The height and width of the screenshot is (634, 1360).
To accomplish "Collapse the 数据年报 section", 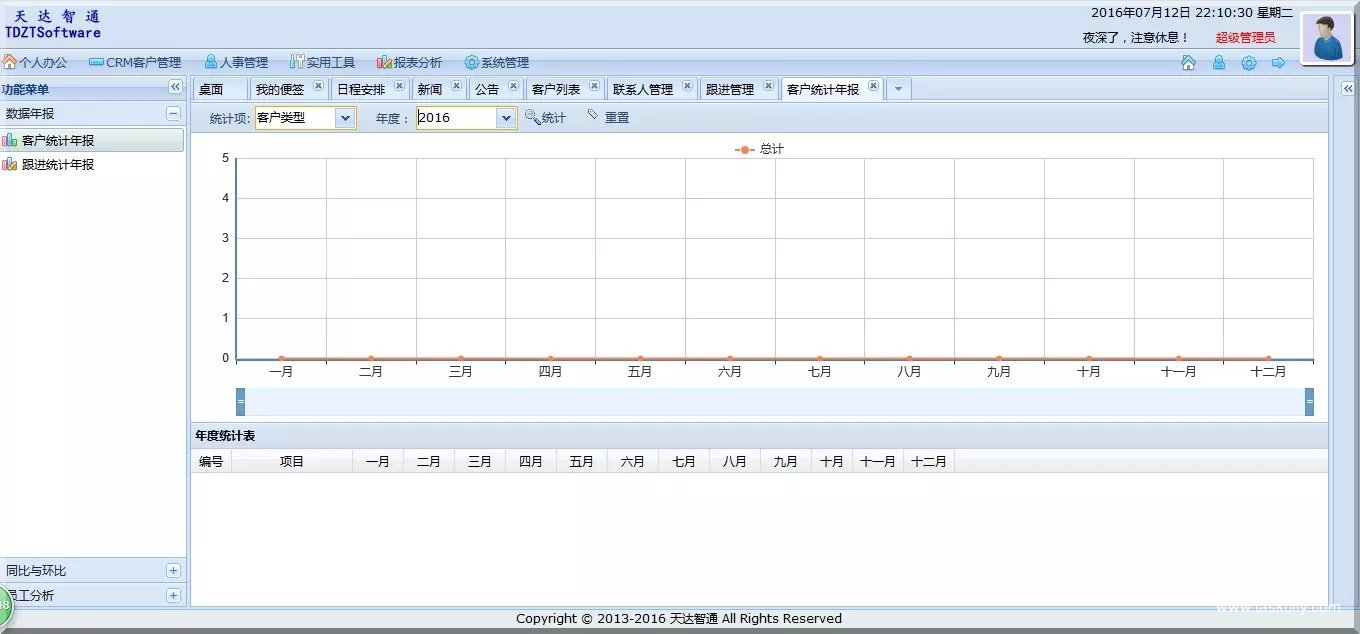I will 173,114.
